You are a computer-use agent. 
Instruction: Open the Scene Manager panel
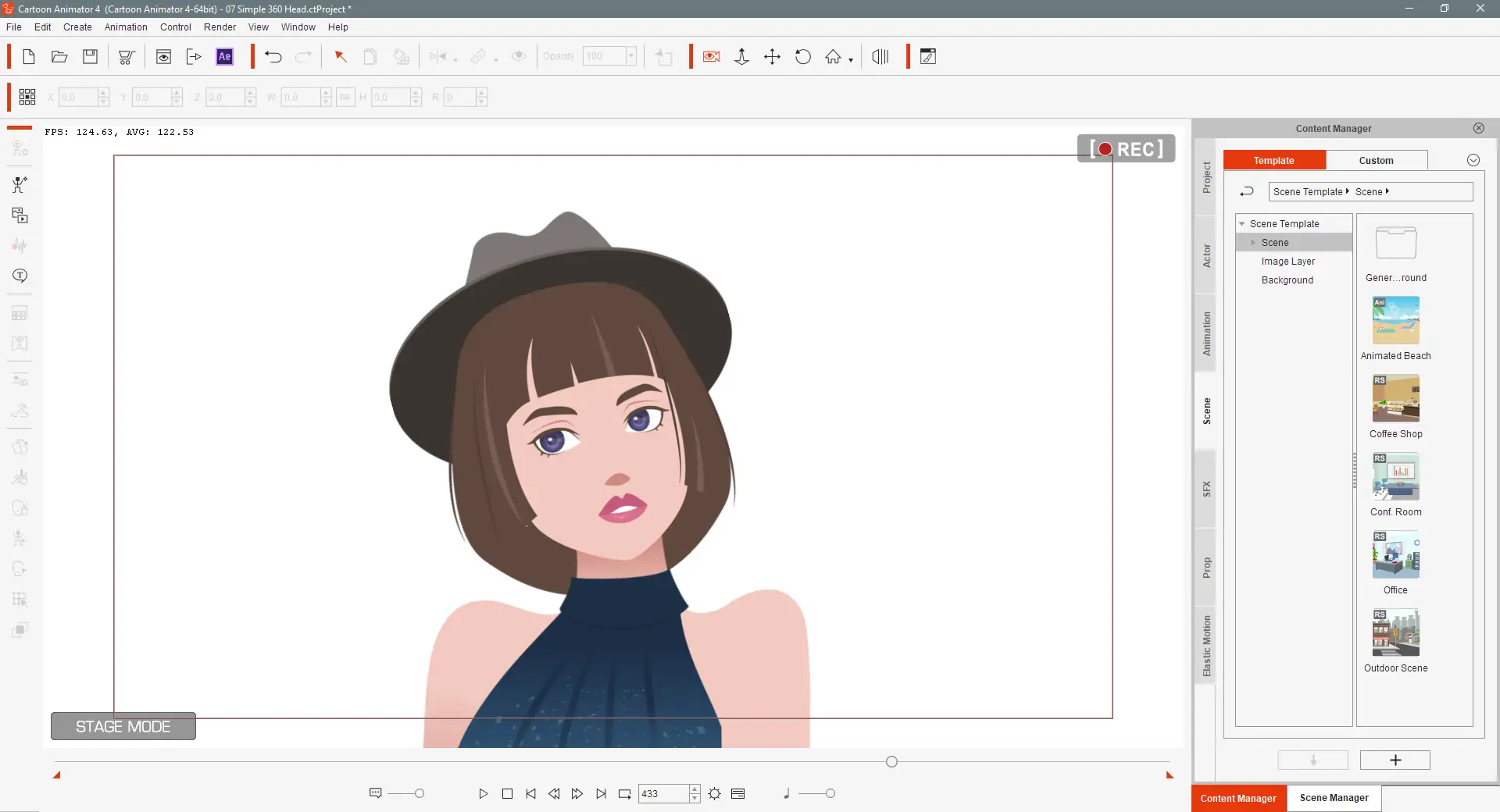[x=1334, y=798]
